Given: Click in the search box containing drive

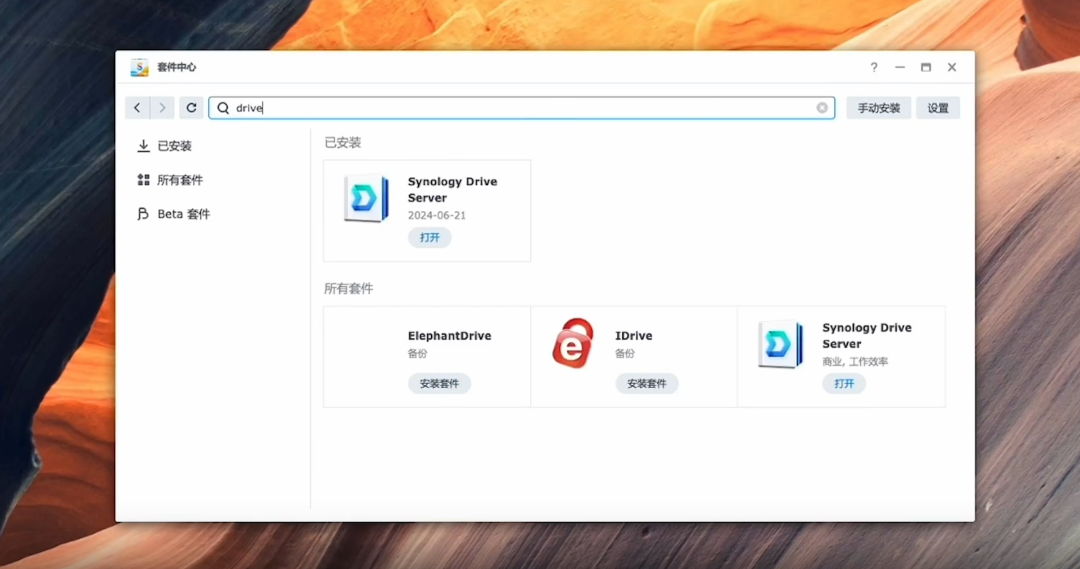Looking at the screenshot, I should (521, 107).
